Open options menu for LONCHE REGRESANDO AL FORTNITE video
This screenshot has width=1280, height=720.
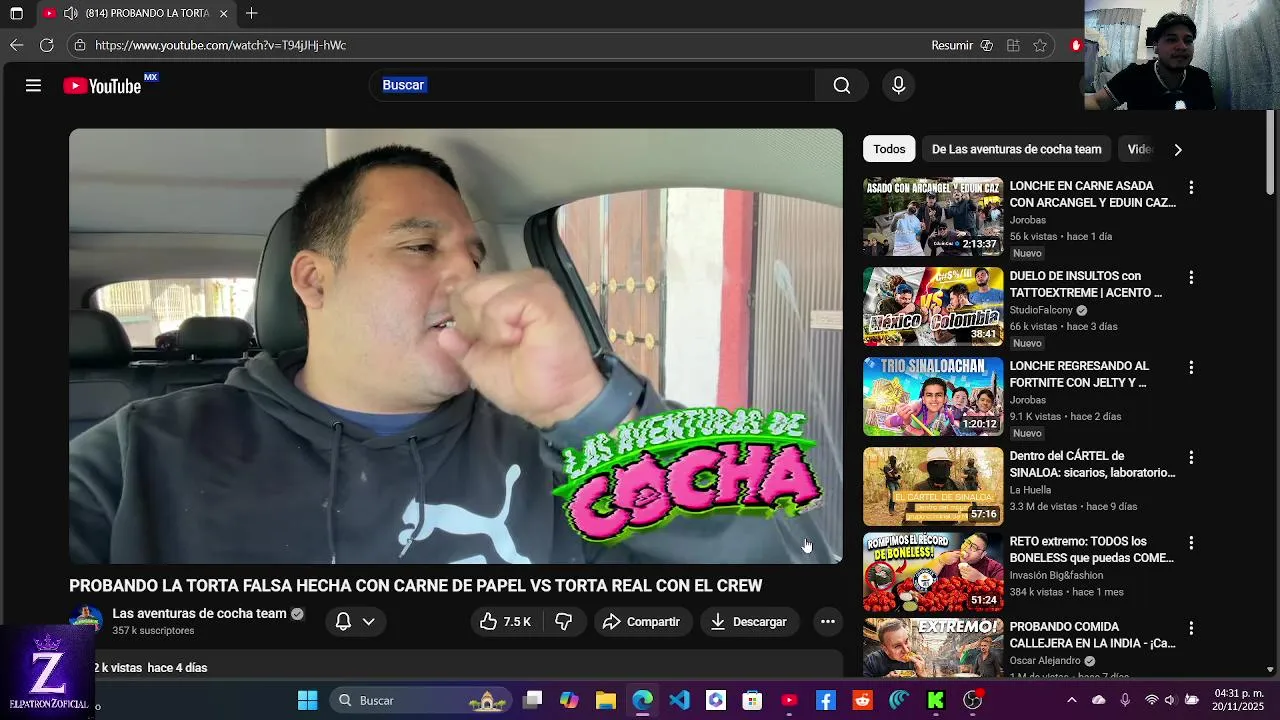point(1191,367)
